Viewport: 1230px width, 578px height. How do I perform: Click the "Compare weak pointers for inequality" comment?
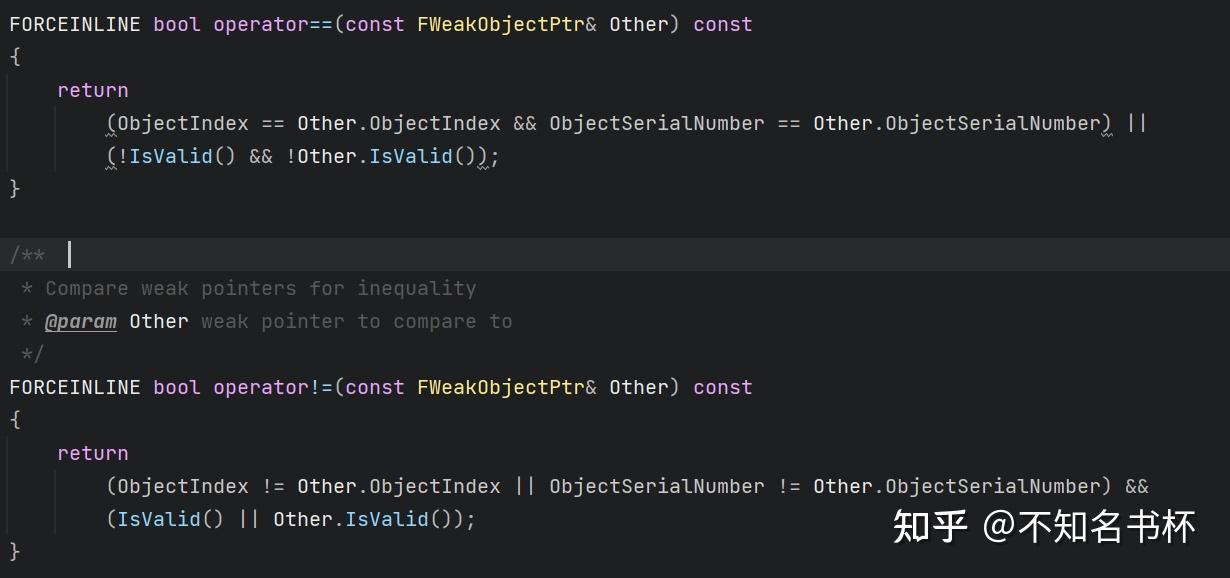click(x=260, y=288)
